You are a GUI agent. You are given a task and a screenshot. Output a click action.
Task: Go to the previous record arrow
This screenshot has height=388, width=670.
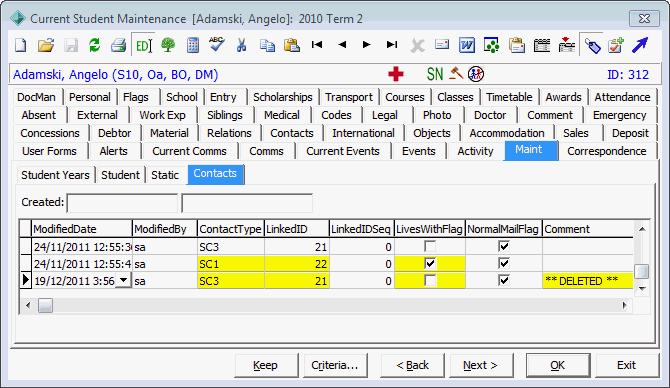coord(342,44)
